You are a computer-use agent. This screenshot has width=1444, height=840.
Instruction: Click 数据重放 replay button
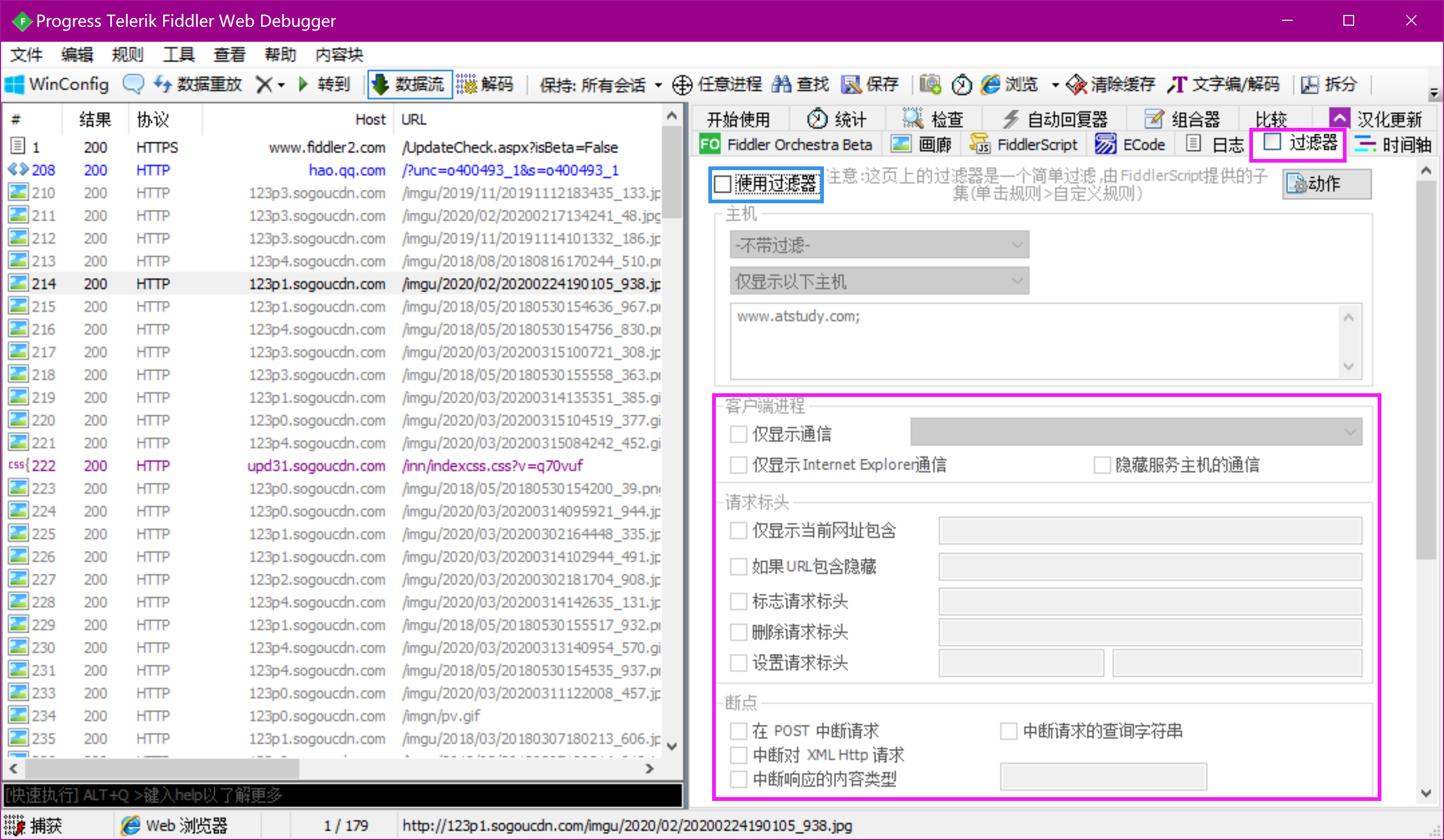pyautogui.click(x=198, y=85)
